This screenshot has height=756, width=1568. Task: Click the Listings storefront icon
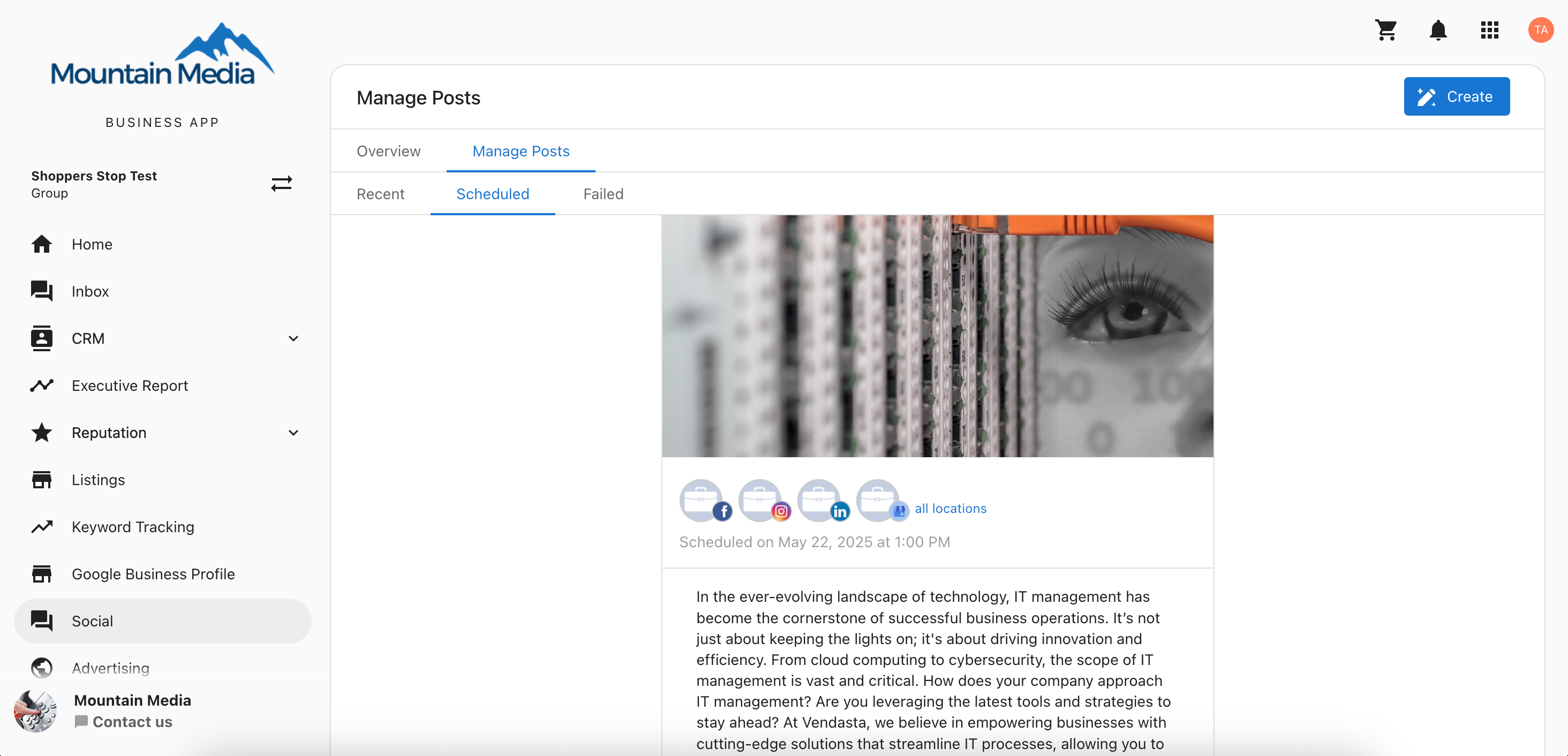pyautogui.click(x=41, y=480)
